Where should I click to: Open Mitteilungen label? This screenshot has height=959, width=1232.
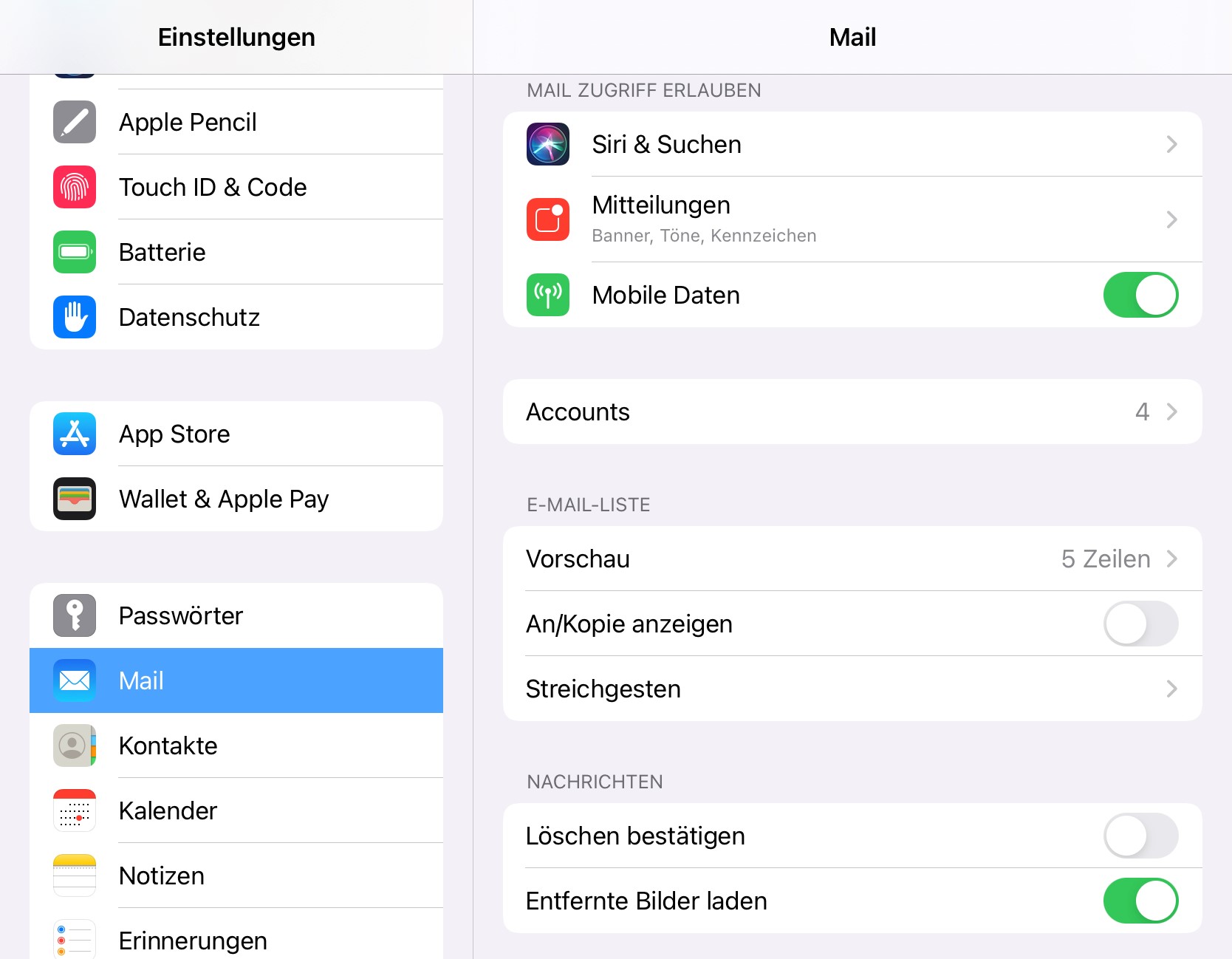pyautogui.click(x=661, y=205)
